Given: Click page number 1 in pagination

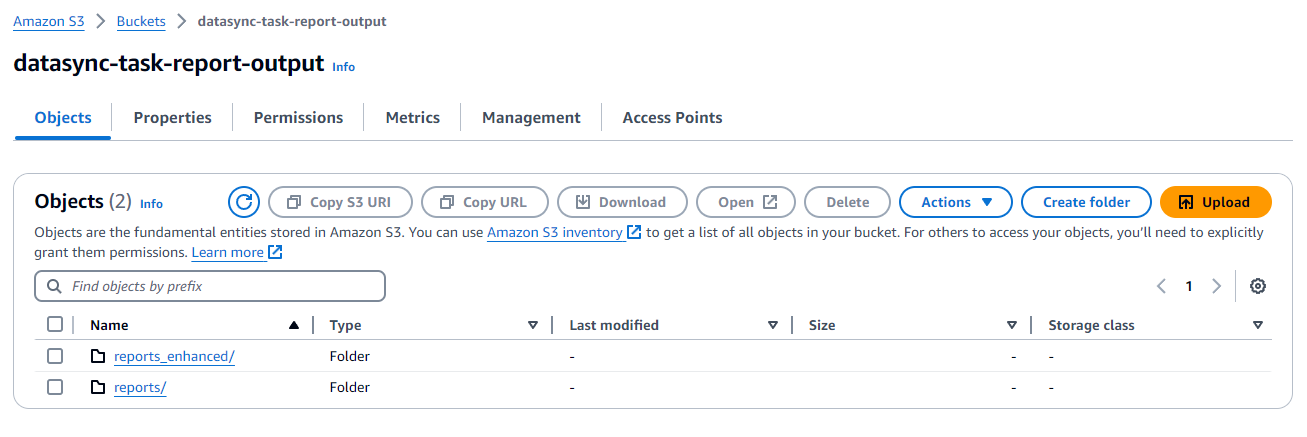Looking at the screenshot, I should (1189, 286).
